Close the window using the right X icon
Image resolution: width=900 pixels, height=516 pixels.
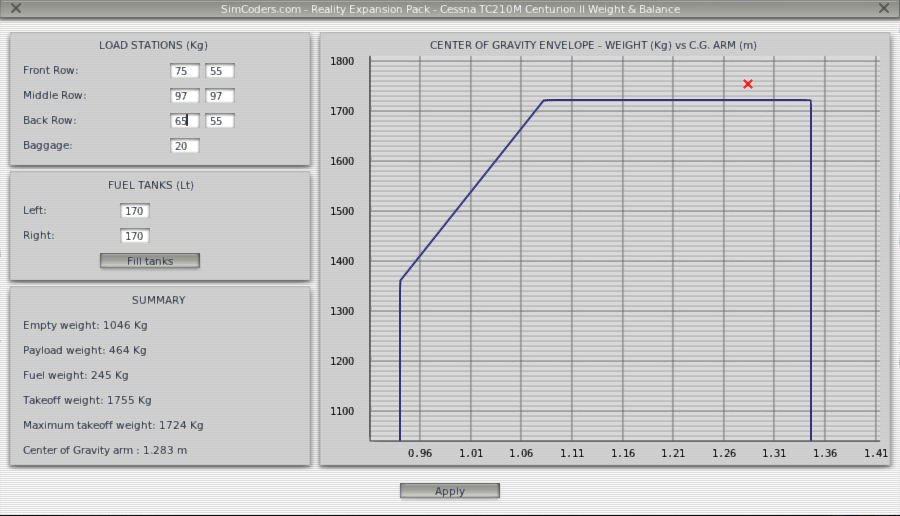click(x=884, y=8)
